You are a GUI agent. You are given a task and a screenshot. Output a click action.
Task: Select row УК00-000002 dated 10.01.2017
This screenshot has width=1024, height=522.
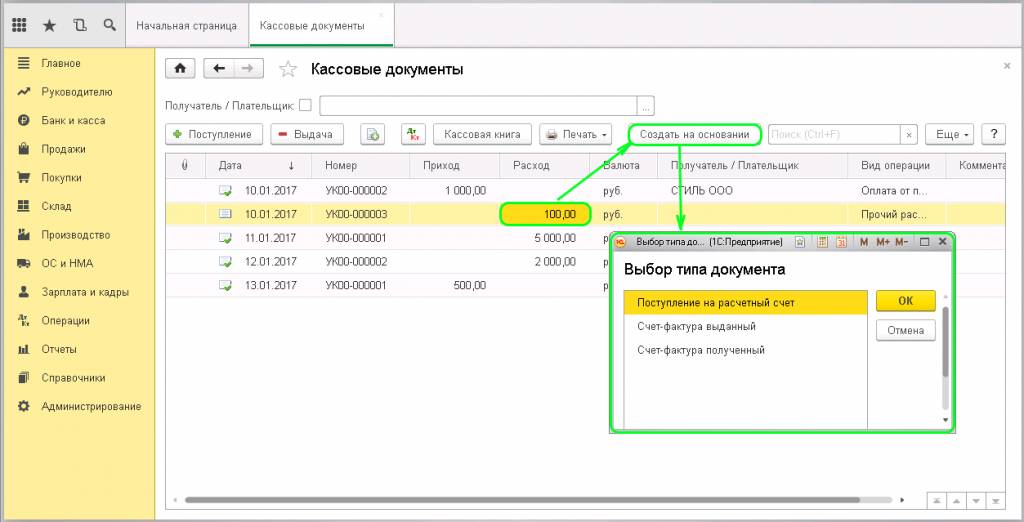(x=585, y=191)
